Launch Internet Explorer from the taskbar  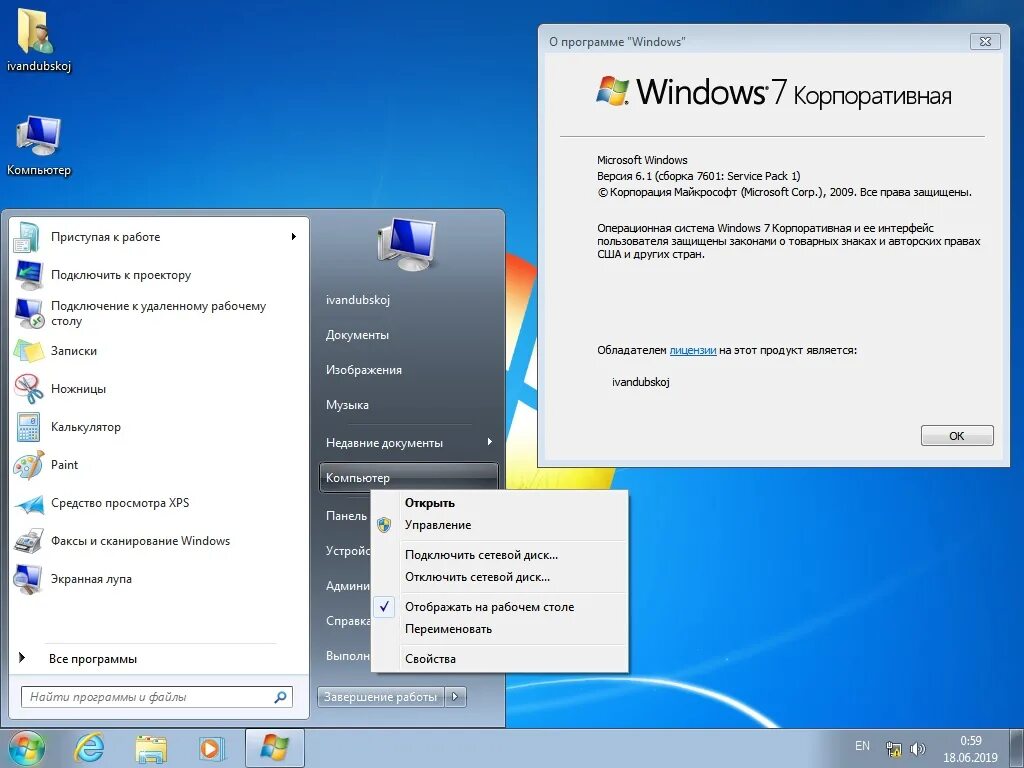89,748
